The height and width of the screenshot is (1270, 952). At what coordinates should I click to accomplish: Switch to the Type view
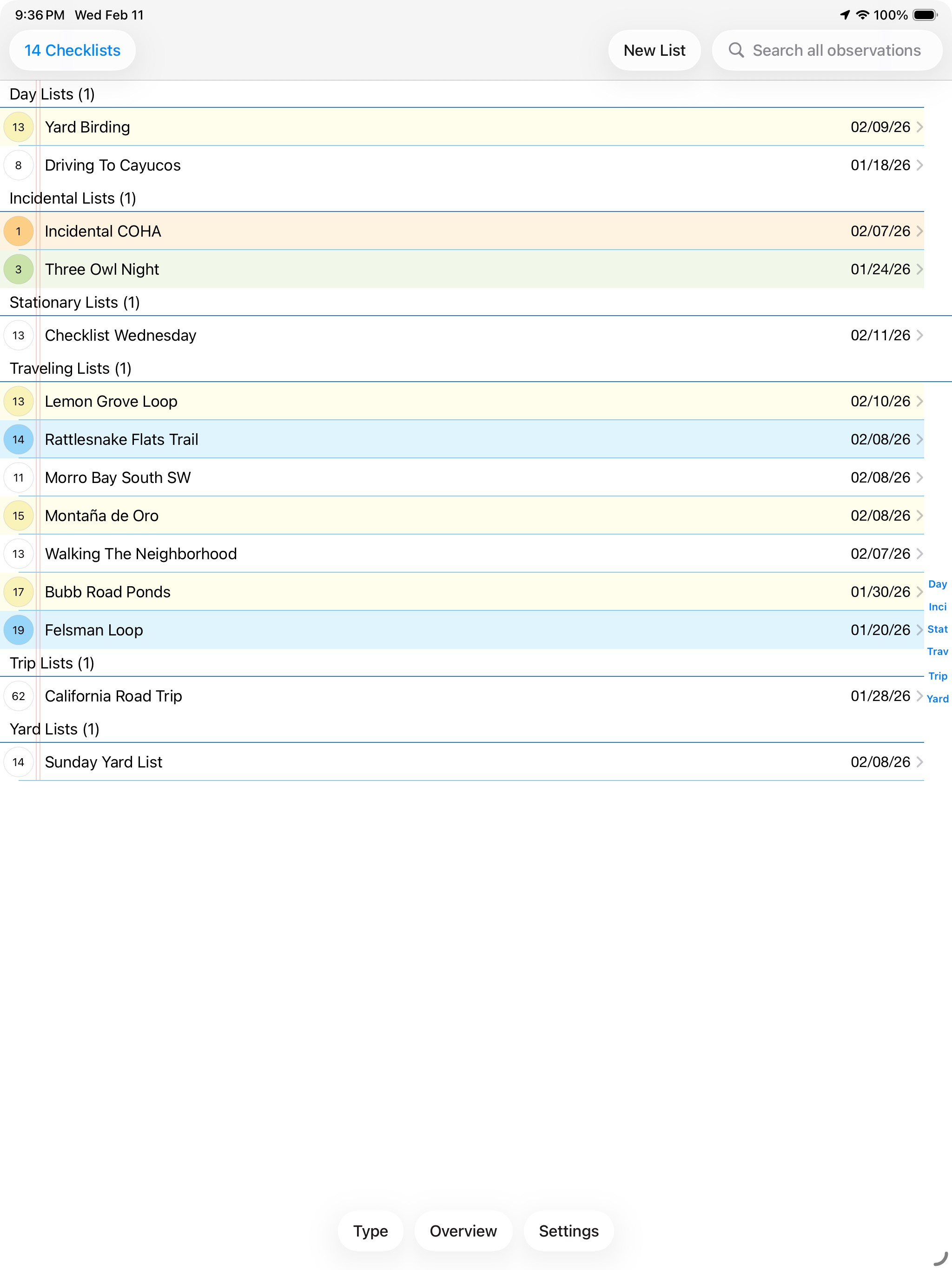tap(370, 1231)
